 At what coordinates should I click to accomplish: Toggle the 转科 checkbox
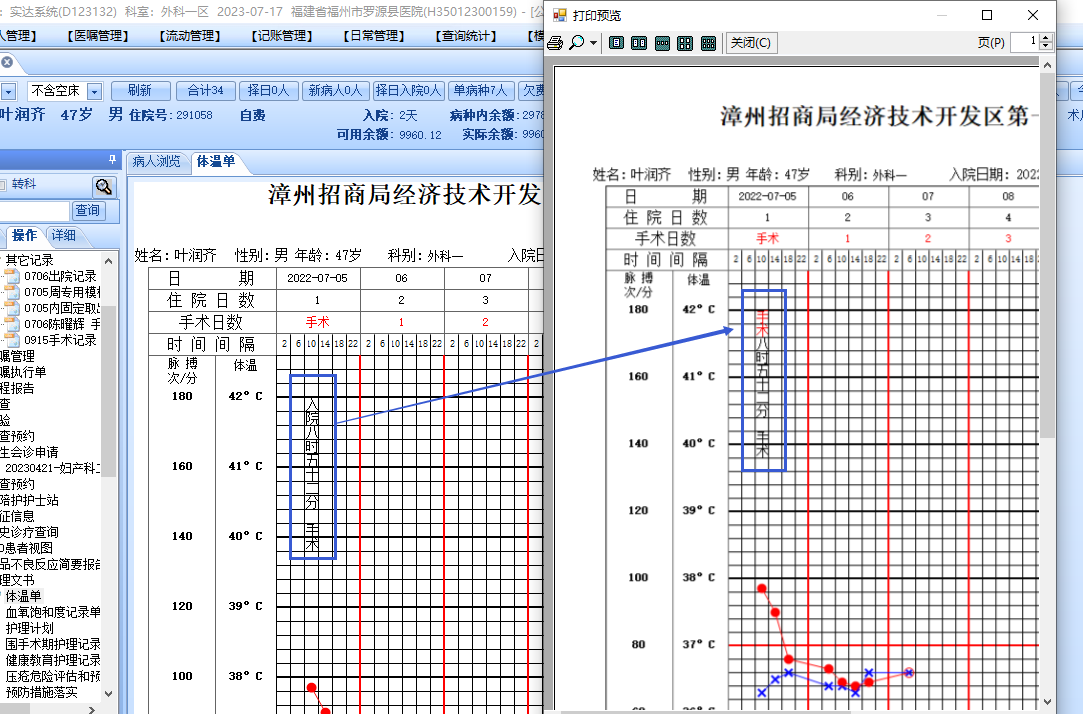click(3, 184)
